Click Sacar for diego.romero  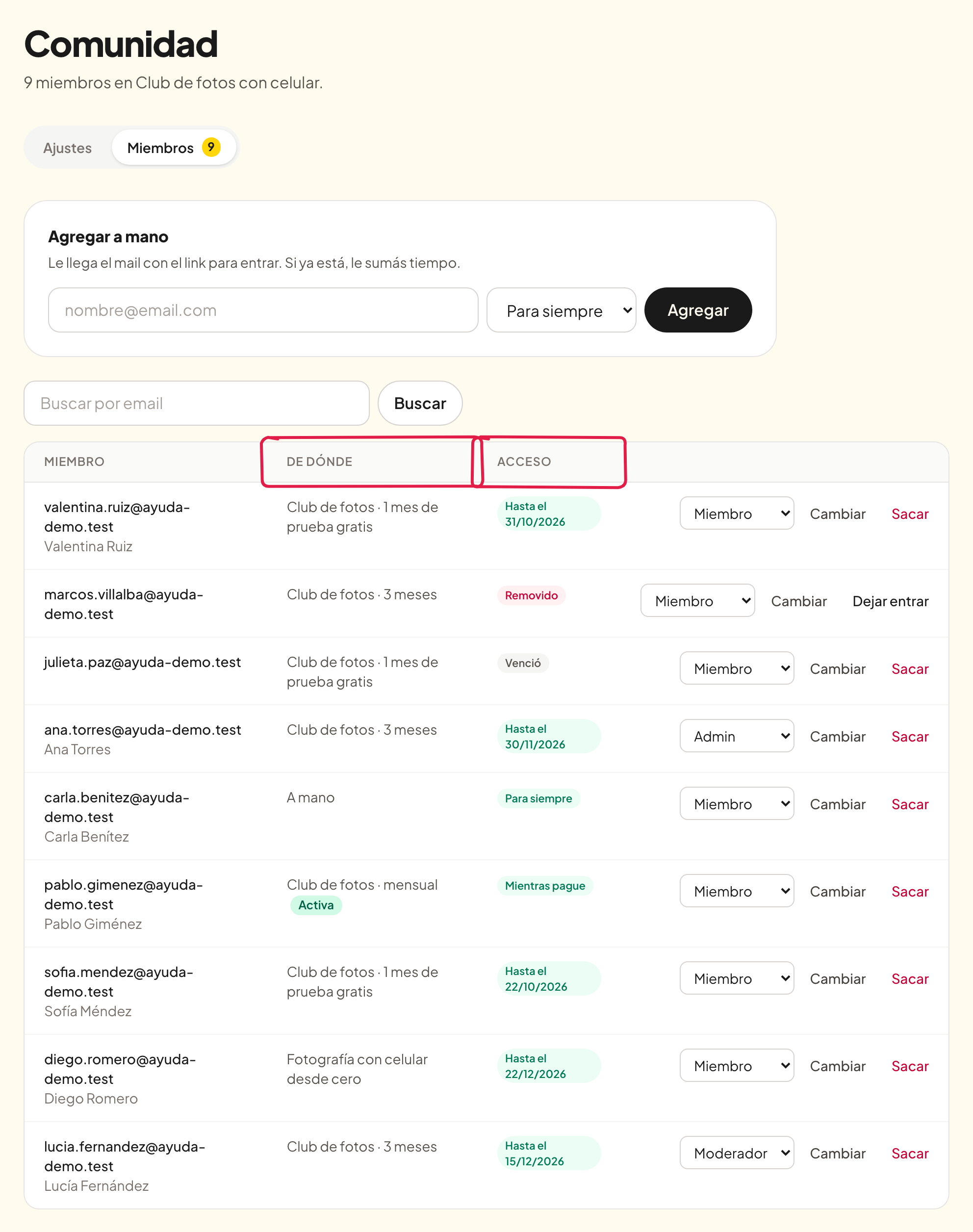click(x=910, y=1066)
